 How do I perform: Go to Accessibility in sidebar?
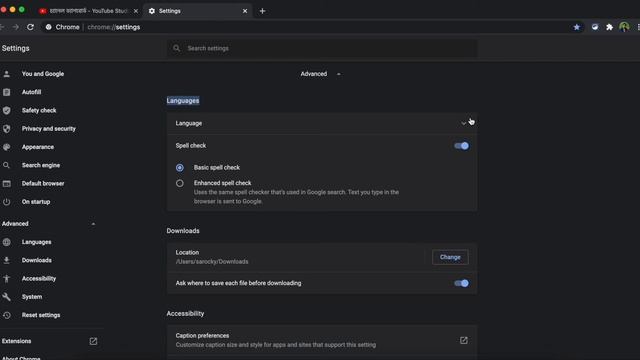pyautogui.click(x=39, y=279)
